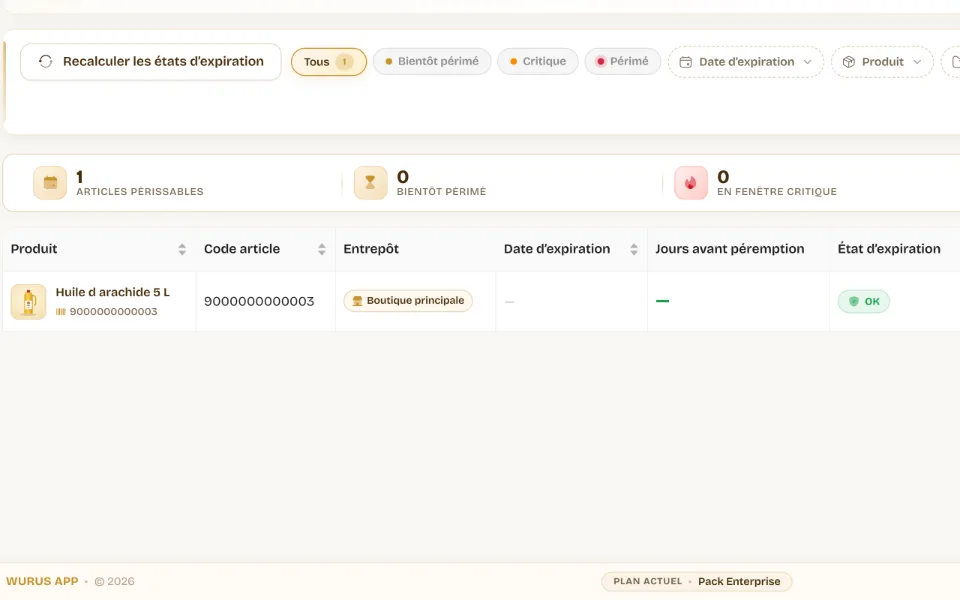
Task: Click the EN FENÊTRE CRITIQUE counter label
Action: click(x=777, y=192)
